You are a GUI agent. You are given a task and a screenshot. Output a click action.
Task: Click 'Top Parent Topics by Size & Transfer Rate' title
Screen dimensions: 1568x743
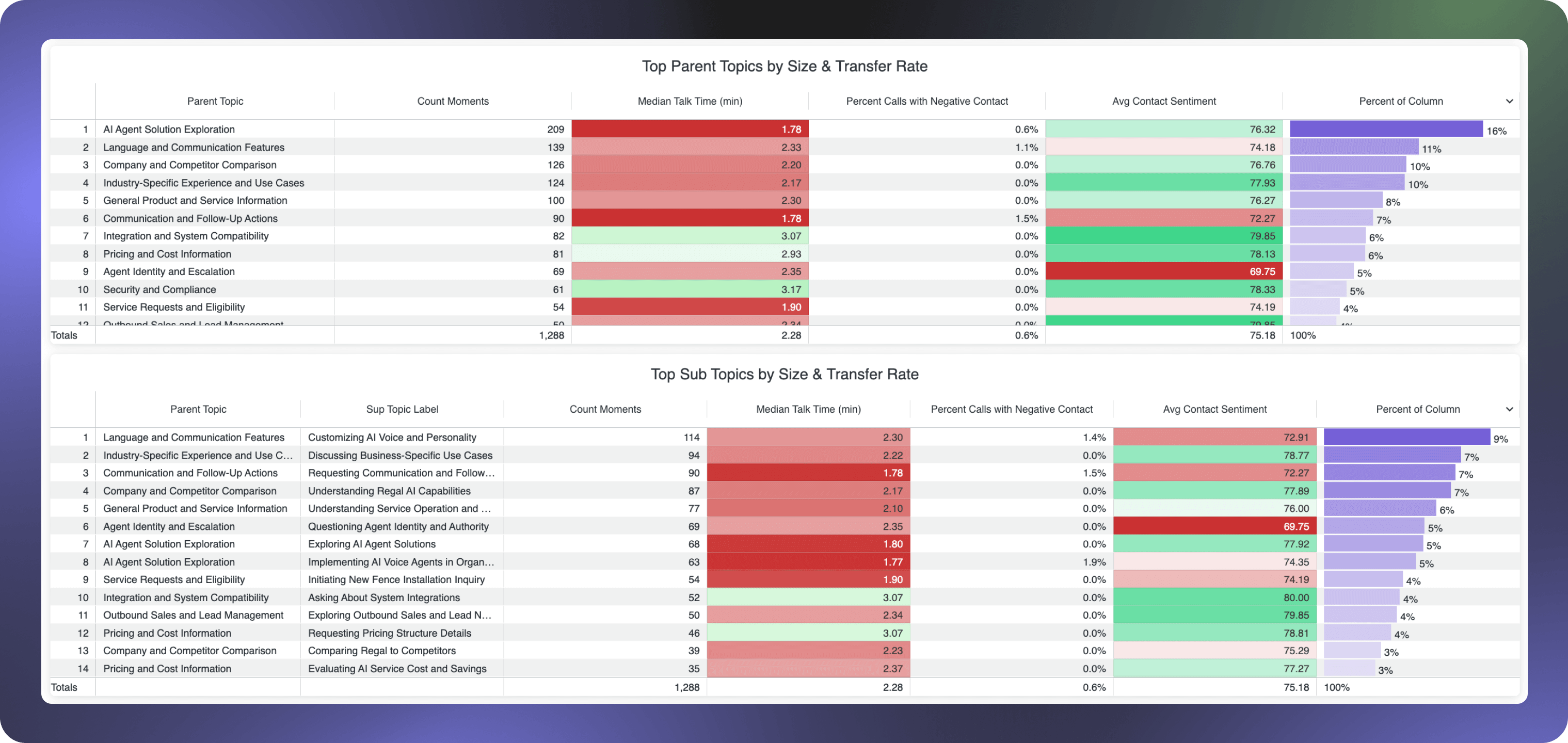pyautogui.click(x=784, y=66)
